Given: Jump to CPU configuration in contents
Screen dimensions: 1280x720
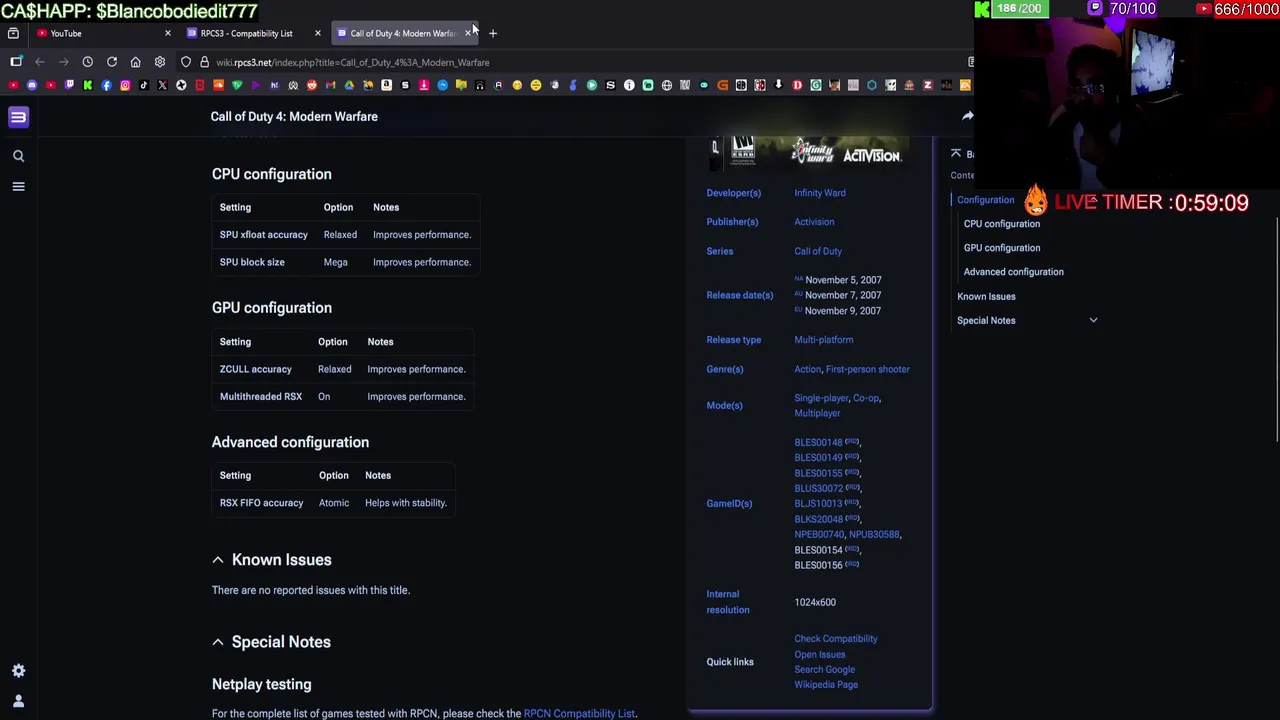Looking at the screenshot, I should pyautogui.click(x=1002, y=224).
